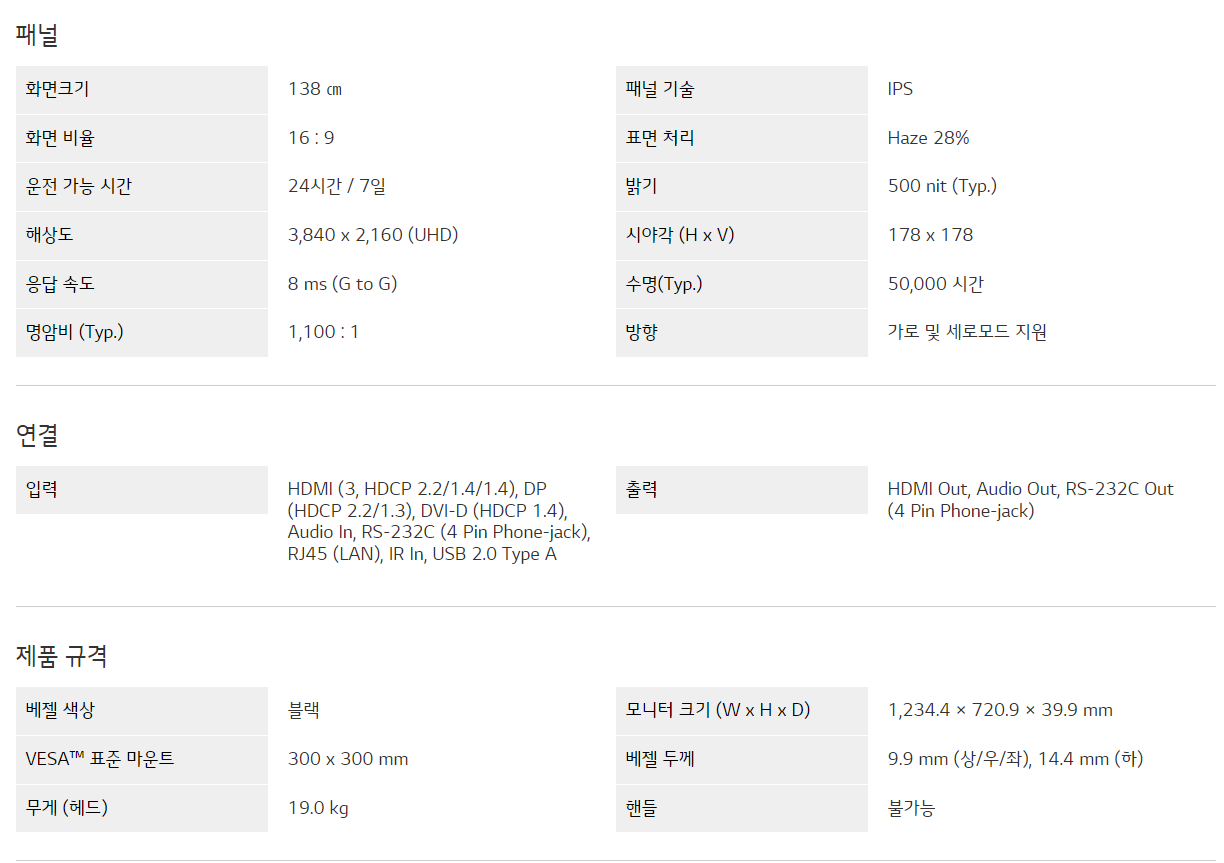Select the 모니터 크기 (W x H x D) label
The width and height of the screenshot is (1224, 863).
pos(718,710)
